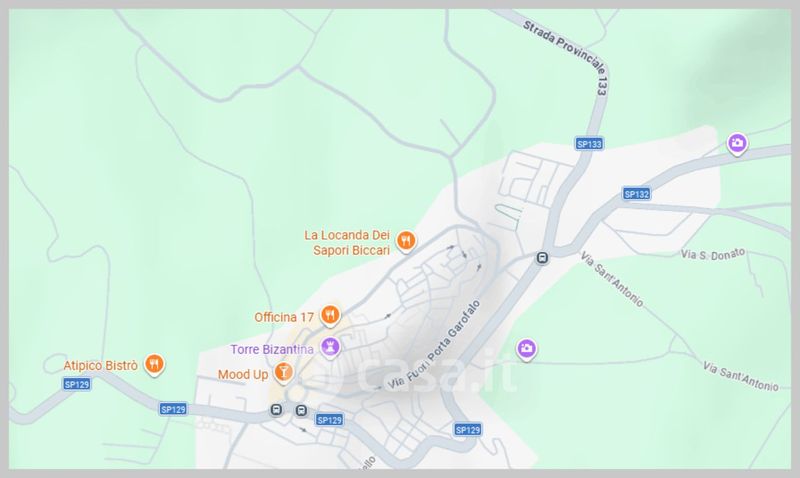Click SP129 shield near Via Fuori Porta Garofalo end
The image size is (800, 478).
[467, 430]
